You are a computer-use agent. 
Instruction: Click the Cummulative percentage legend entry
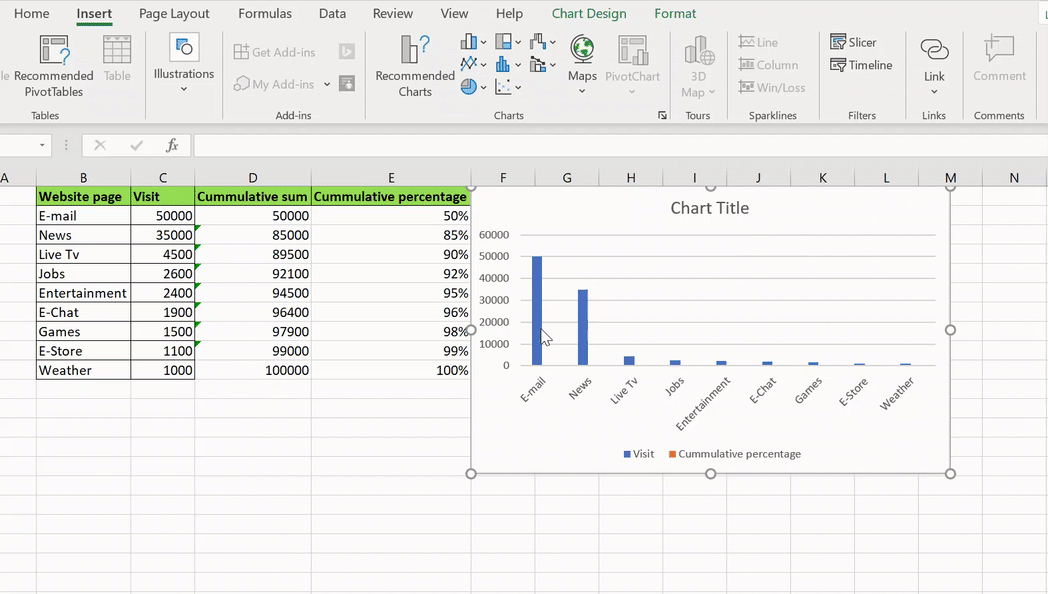click(735, 454)
